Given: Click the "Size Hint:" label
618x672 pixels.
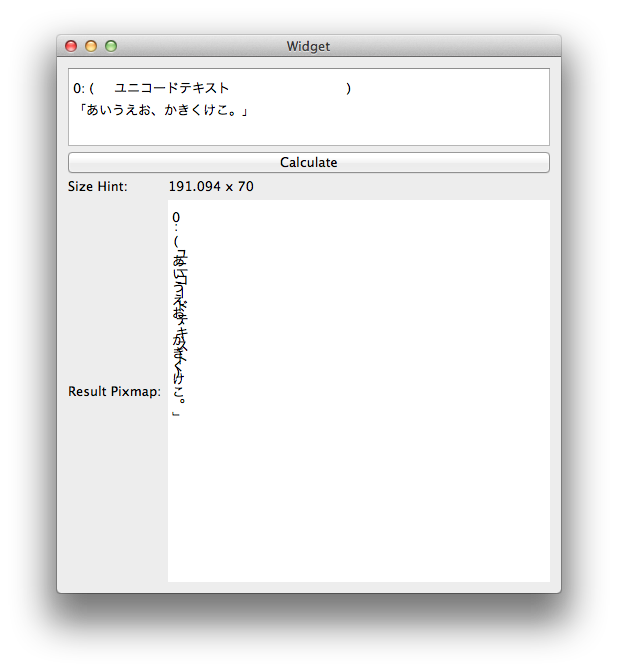Looking at the screenshot, I should tap(98, 187).
